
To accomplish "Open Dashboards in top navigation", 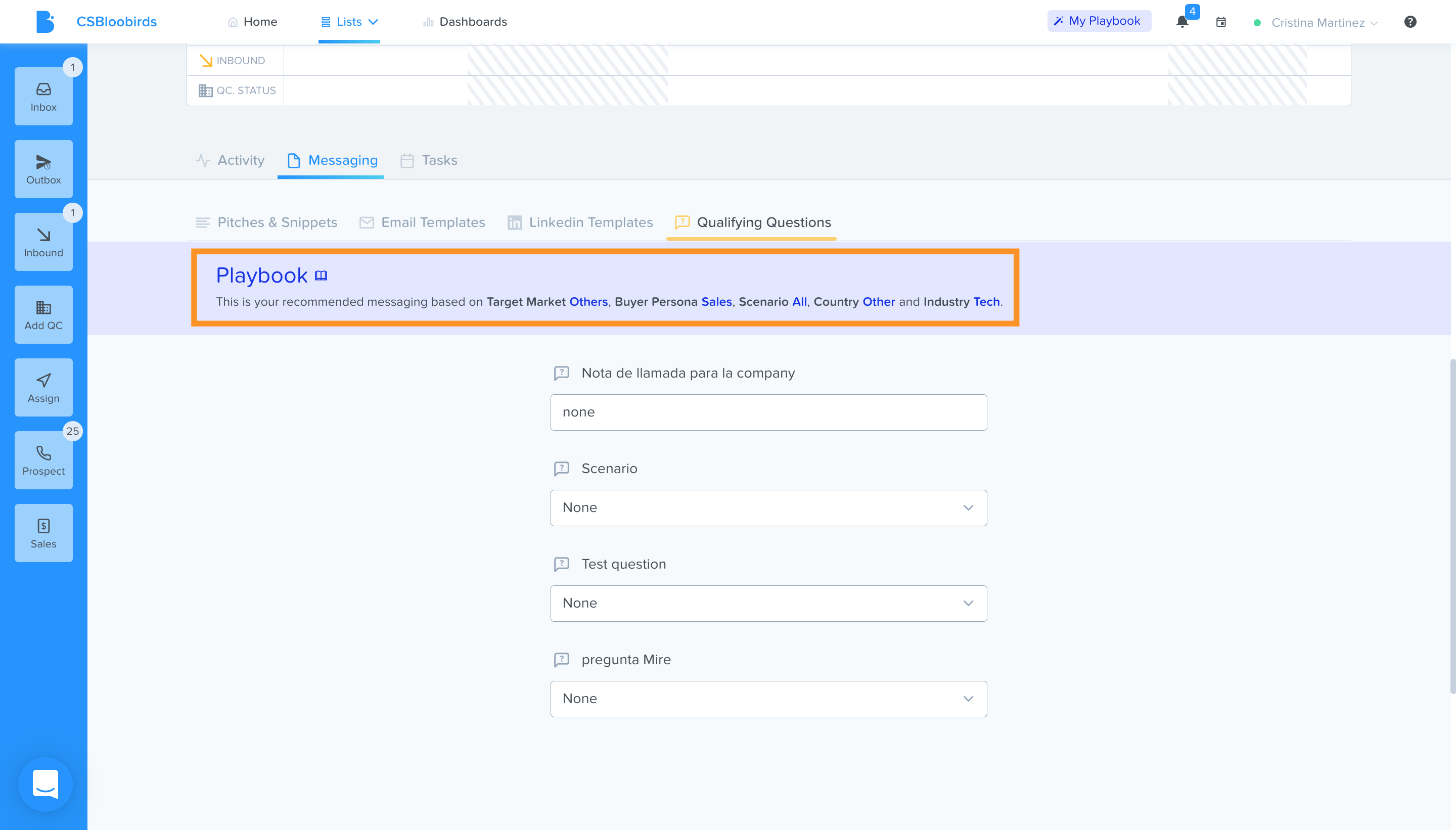I will 465,22.
